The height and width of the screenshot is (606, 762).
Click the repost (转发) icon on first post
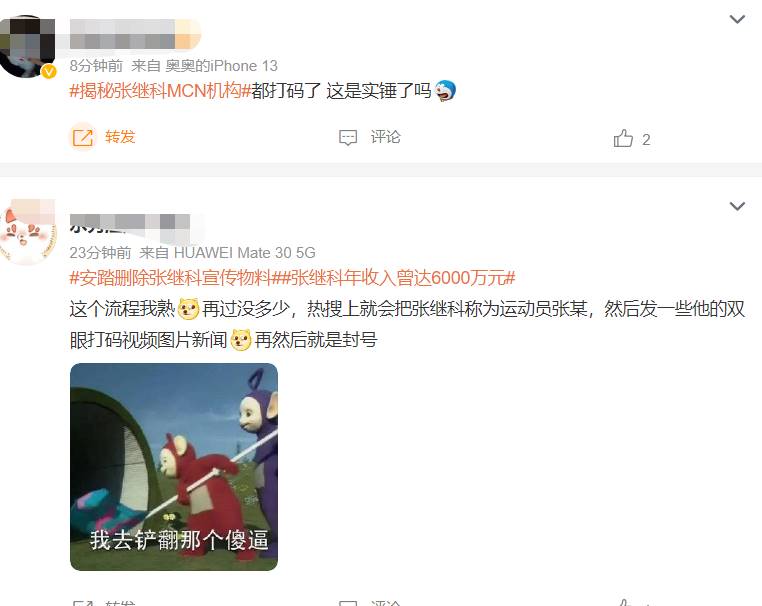point(82,138)
